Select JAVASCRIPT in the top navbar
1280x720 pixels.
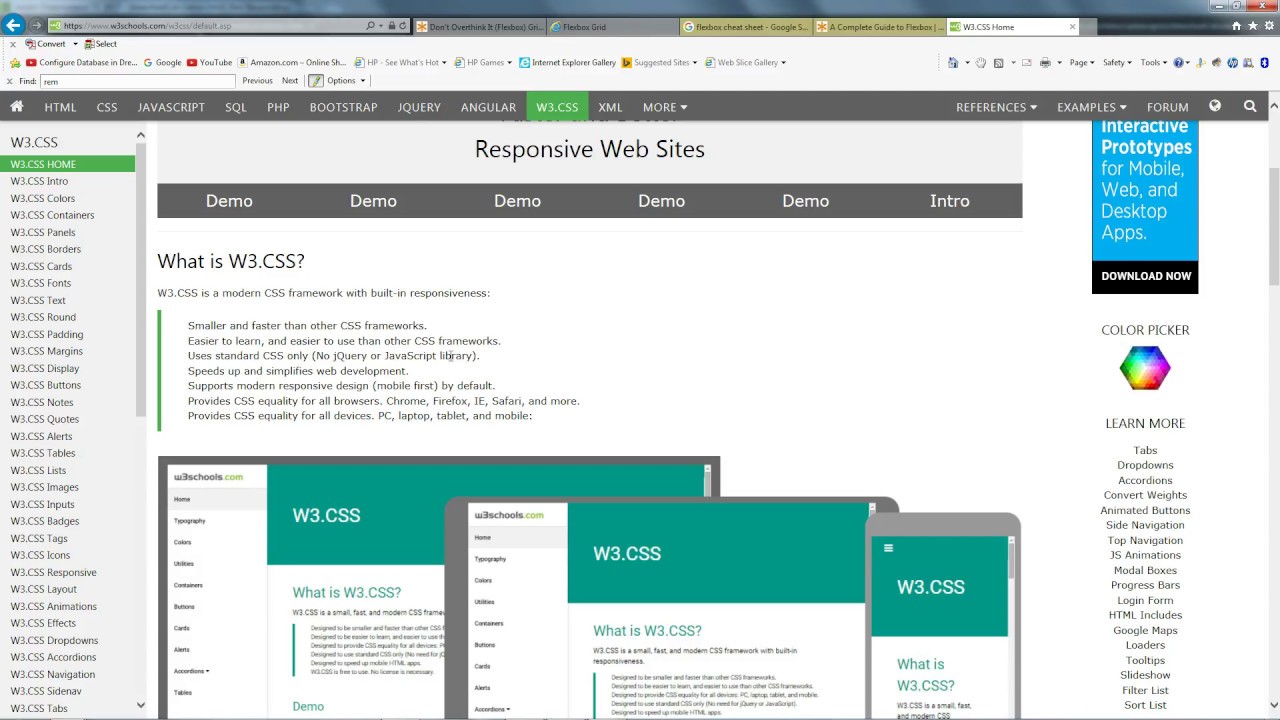click(171, 107)
